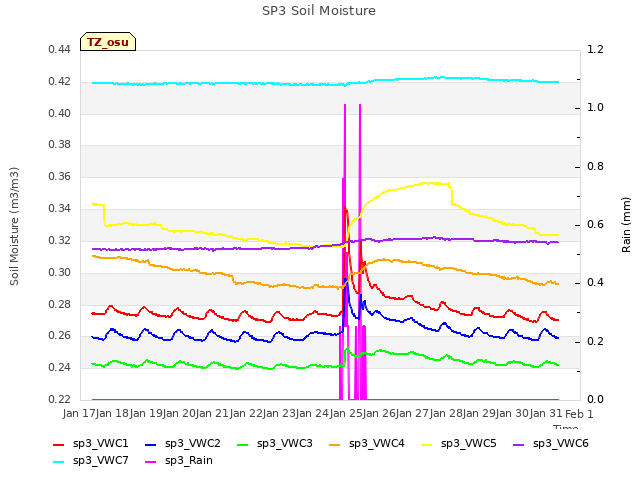Toggle the sp3_VWC1 legend entry
640x480 pixels.
click(91, 444)
